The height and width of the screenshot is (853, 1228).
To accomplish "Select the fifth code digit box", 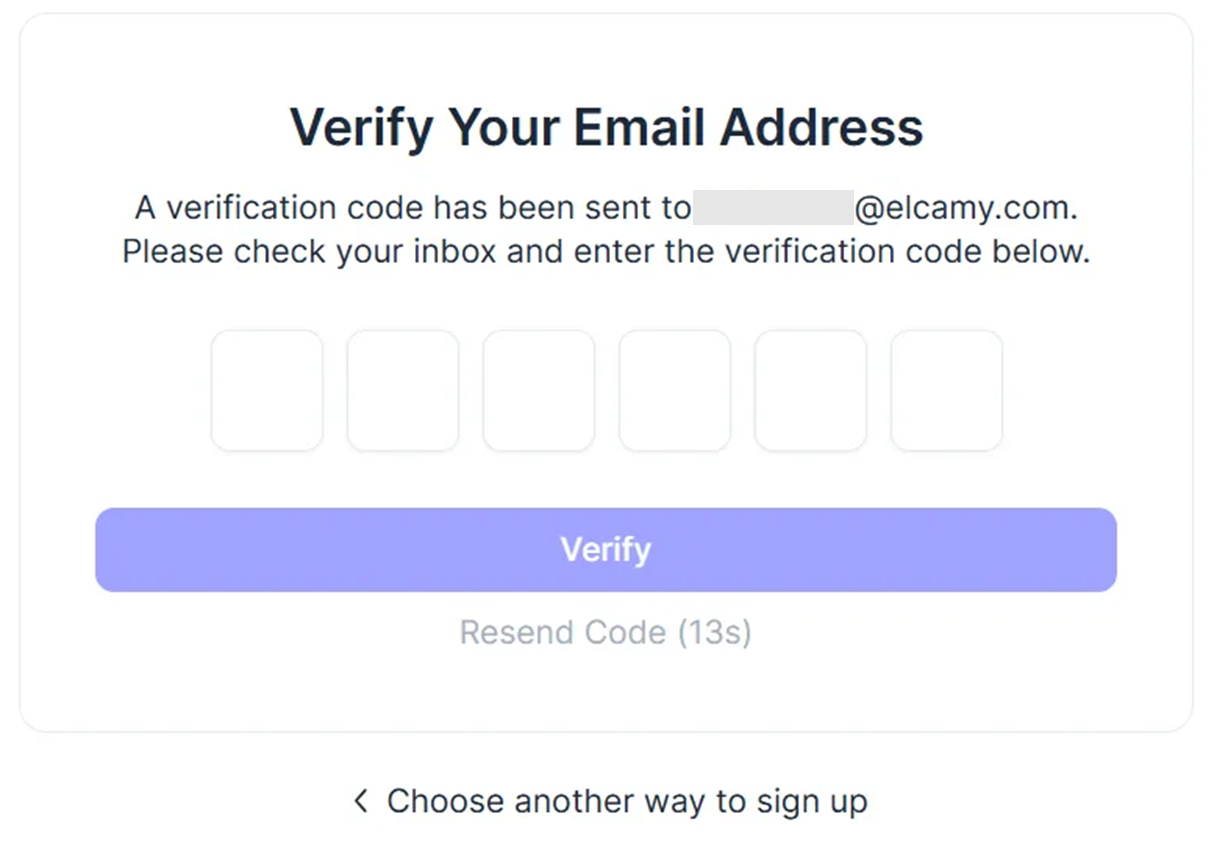I will click(811, 390).
